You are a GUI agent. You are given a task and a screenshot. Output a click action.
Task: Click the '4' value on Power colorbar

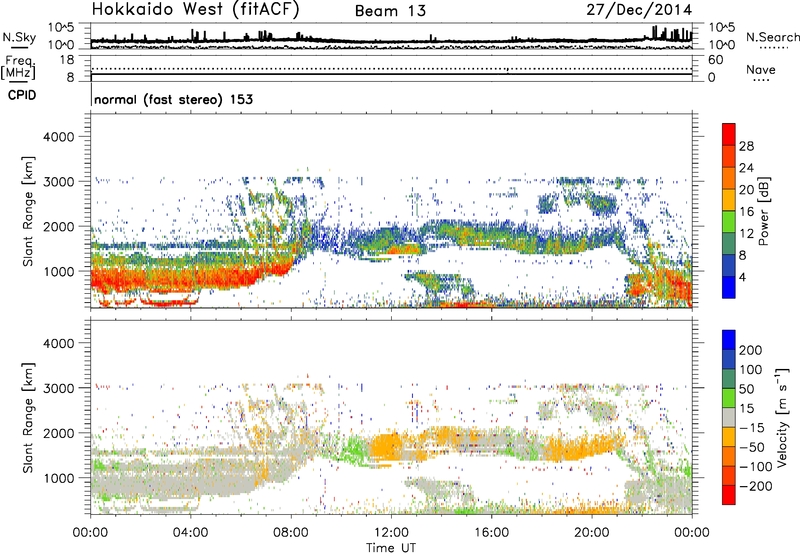point(743,277)
